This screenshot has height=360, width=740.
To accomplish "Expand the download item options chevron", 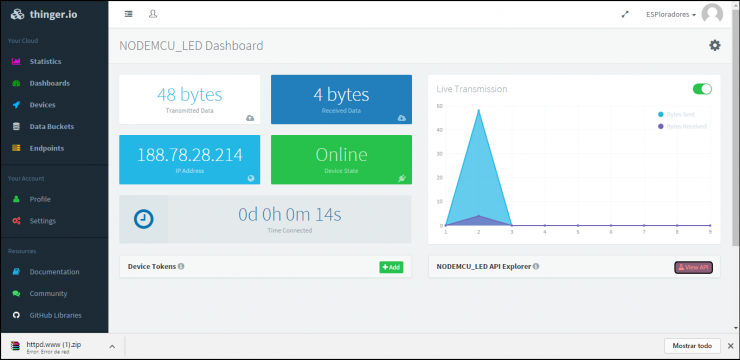I will coord(112,347).
